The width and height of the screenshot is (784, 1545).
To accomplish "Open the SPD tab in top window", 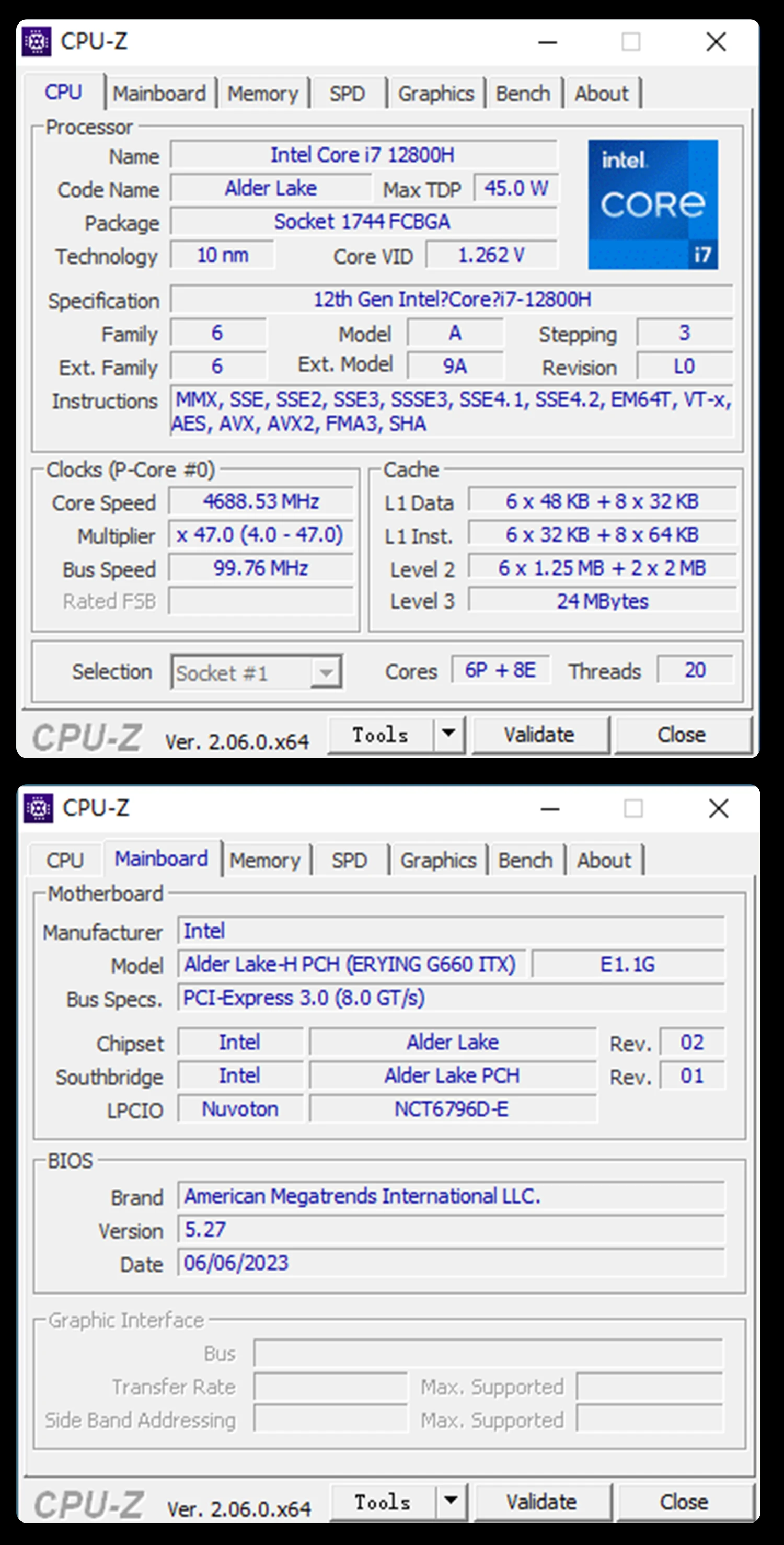I will pyautogui.click(x=347, y=94).
